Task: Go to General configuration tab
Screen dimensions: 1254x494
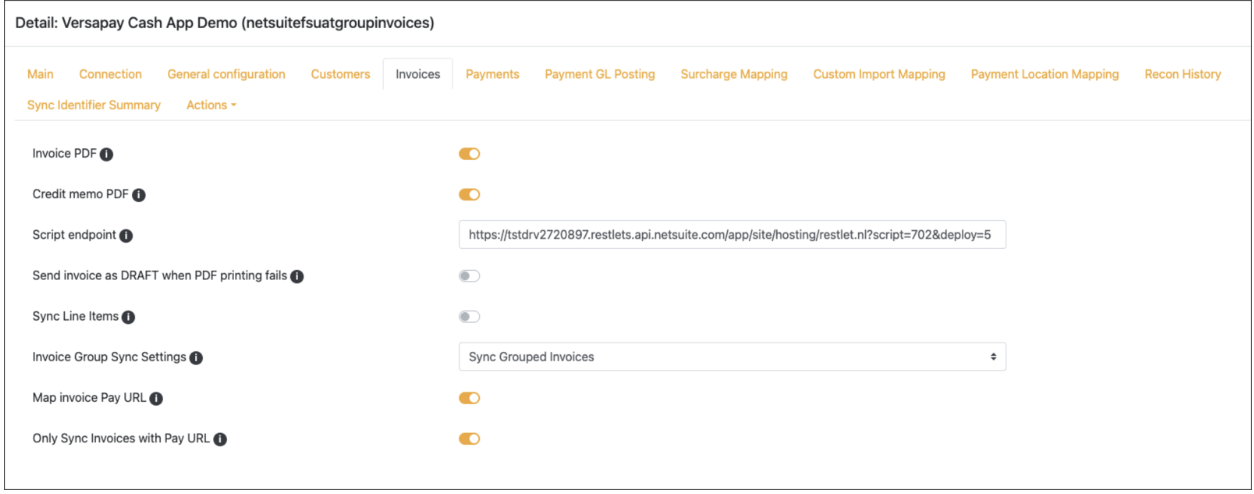Action: coord(226,74)
